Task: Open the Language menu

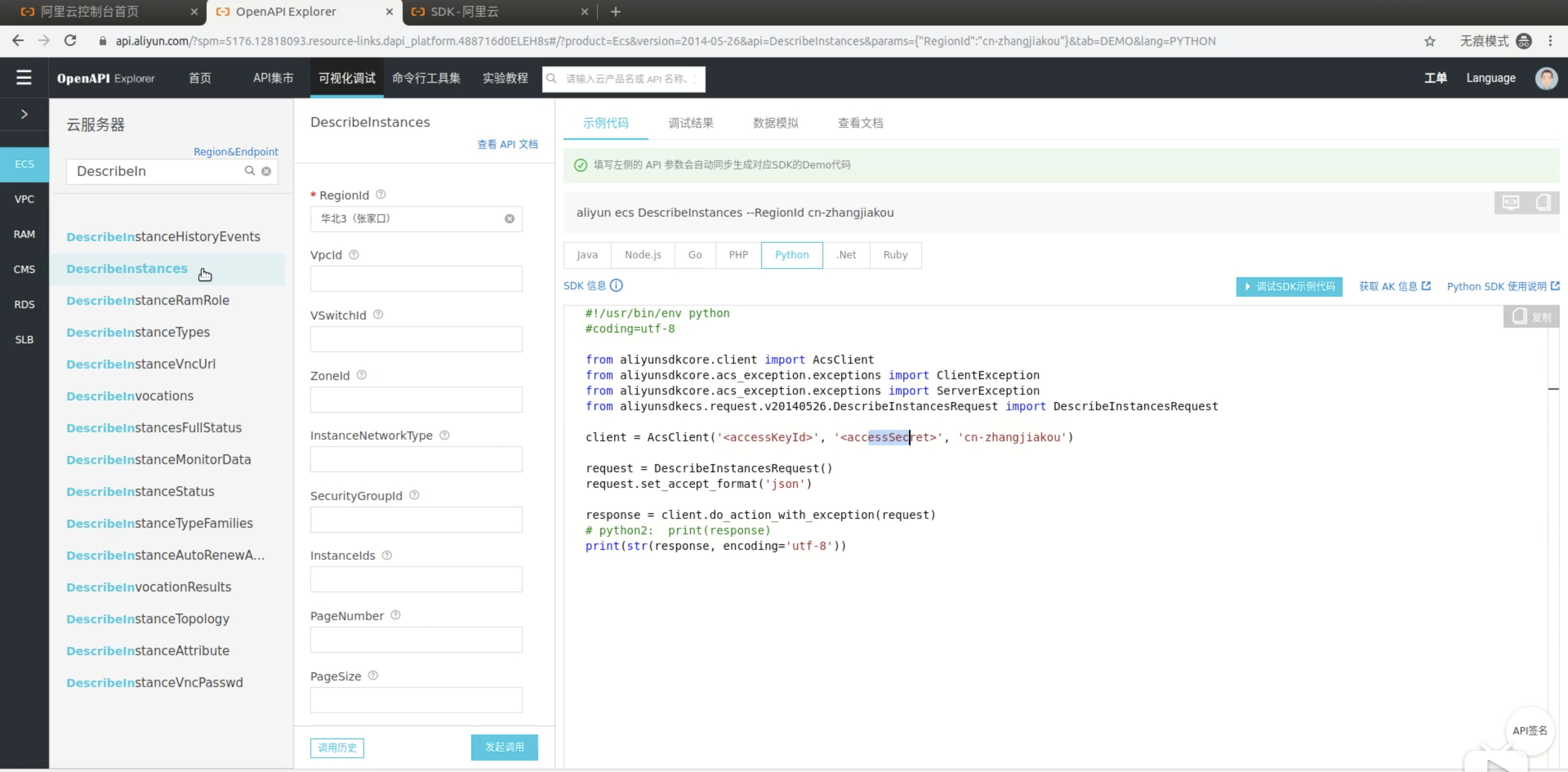Action: pos(1491,78)
